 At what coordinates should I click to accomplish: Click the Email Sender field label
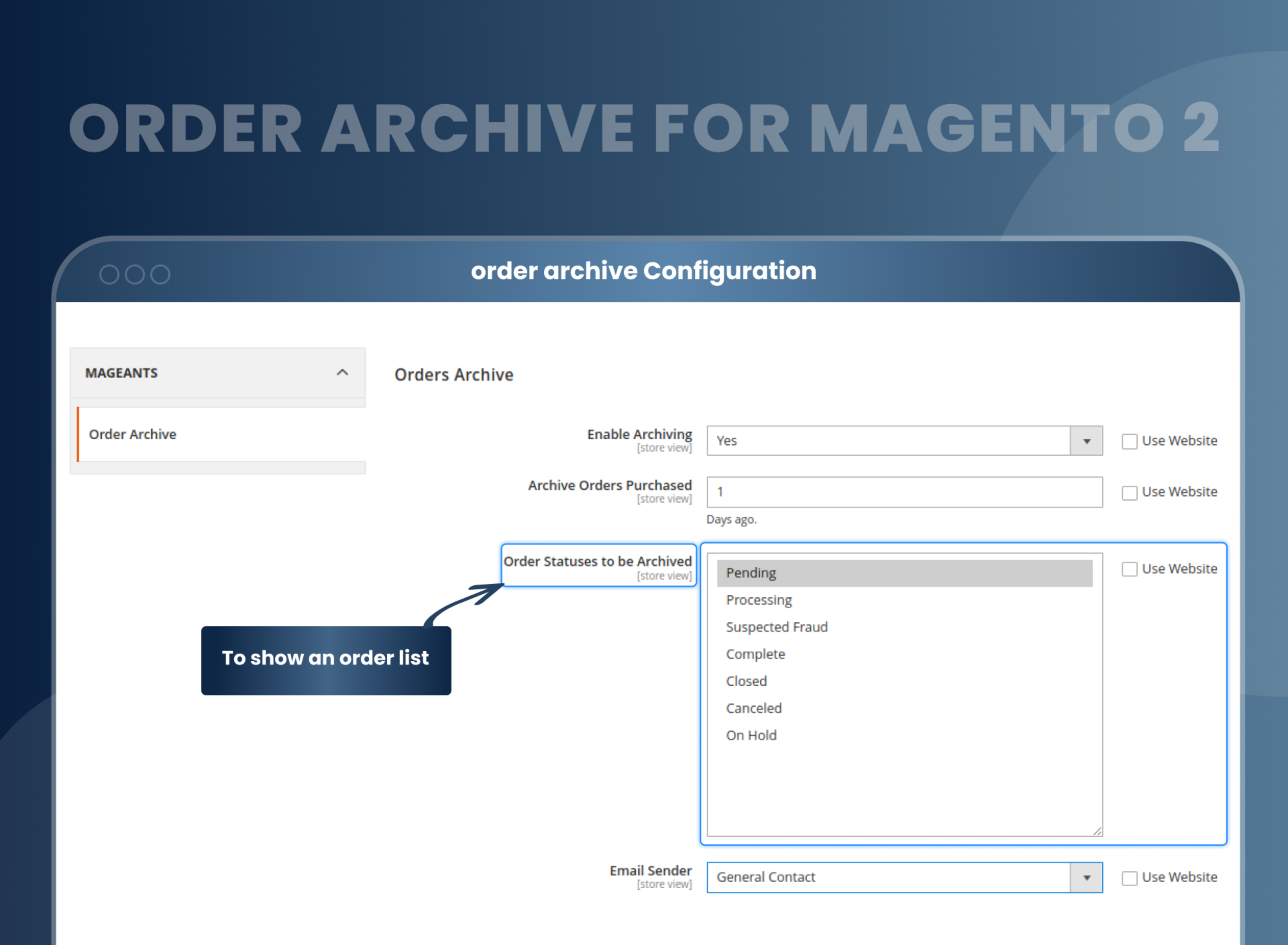pos(651,871)
